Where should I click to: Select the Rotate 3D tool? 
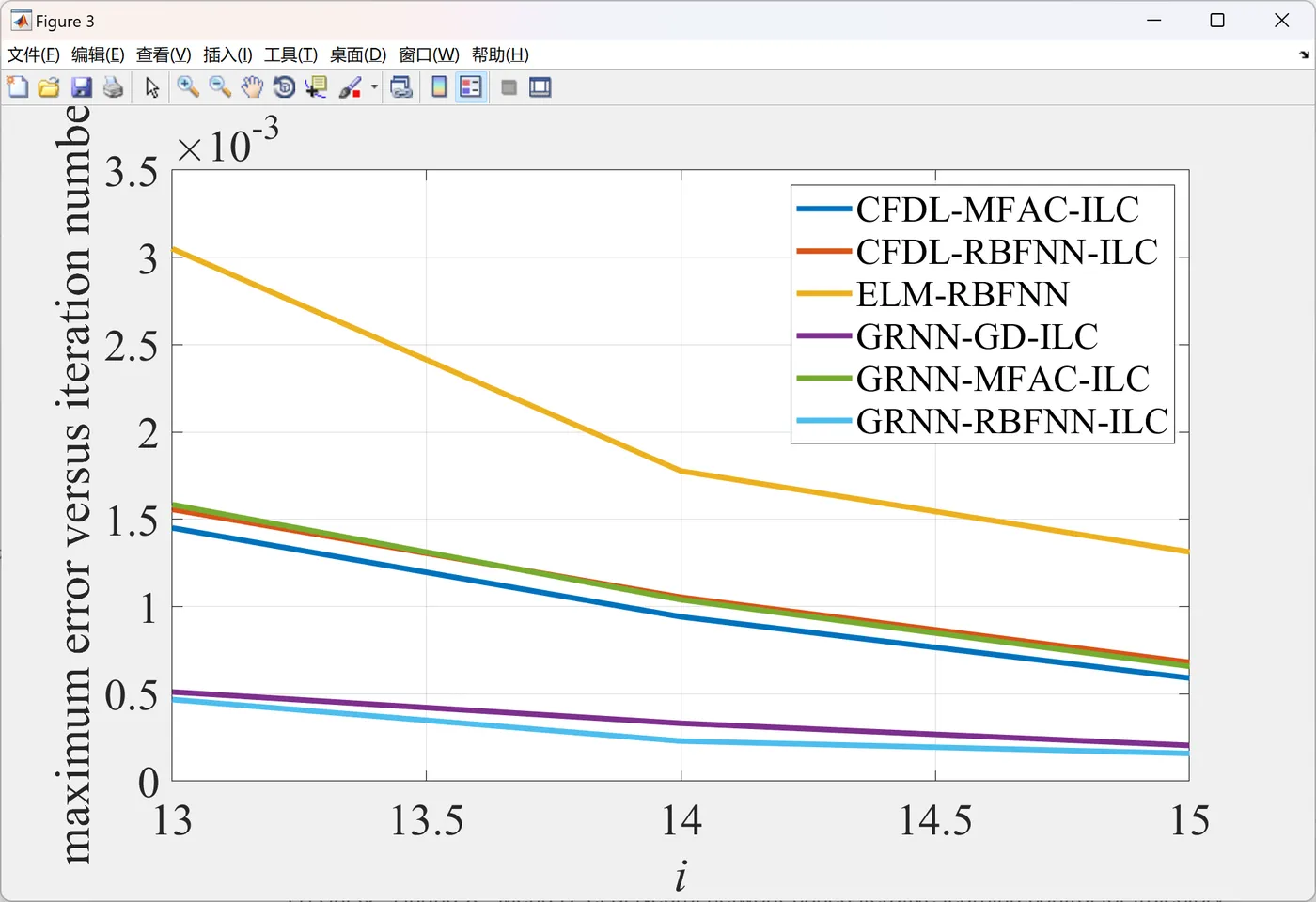[x=284, y=87]
